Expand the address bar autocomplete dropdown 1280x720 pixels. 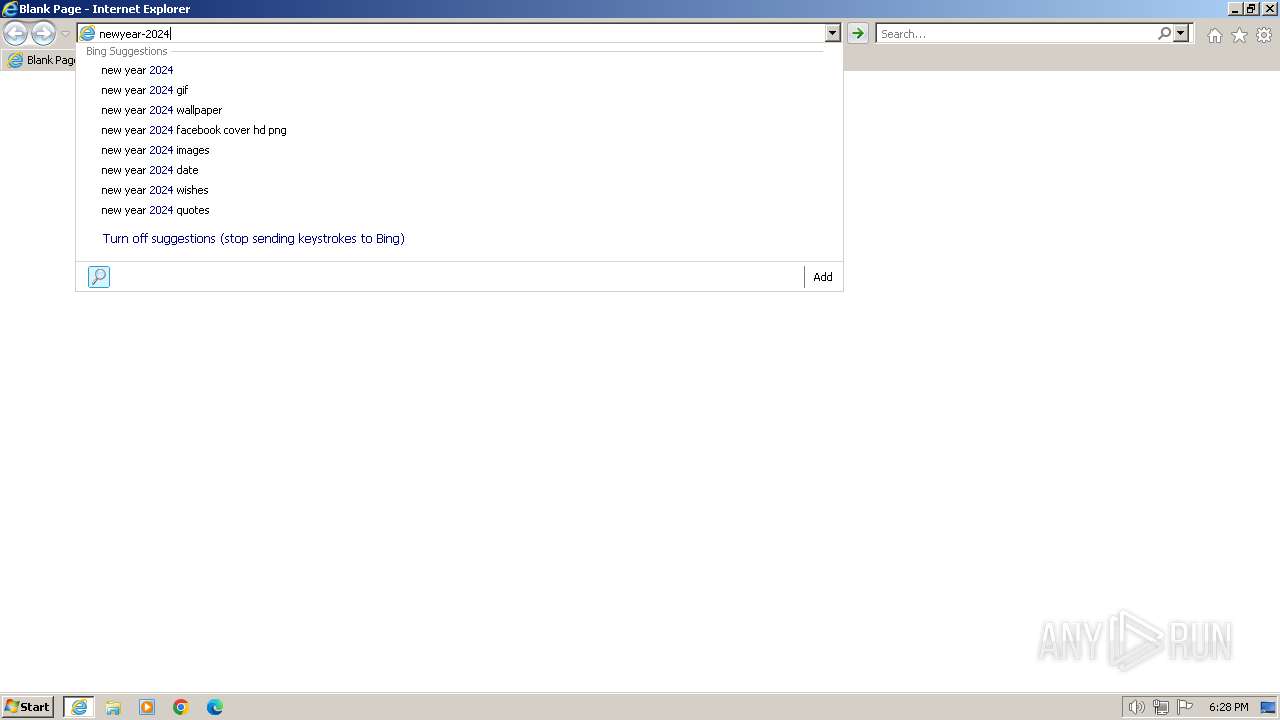(832, 33)
